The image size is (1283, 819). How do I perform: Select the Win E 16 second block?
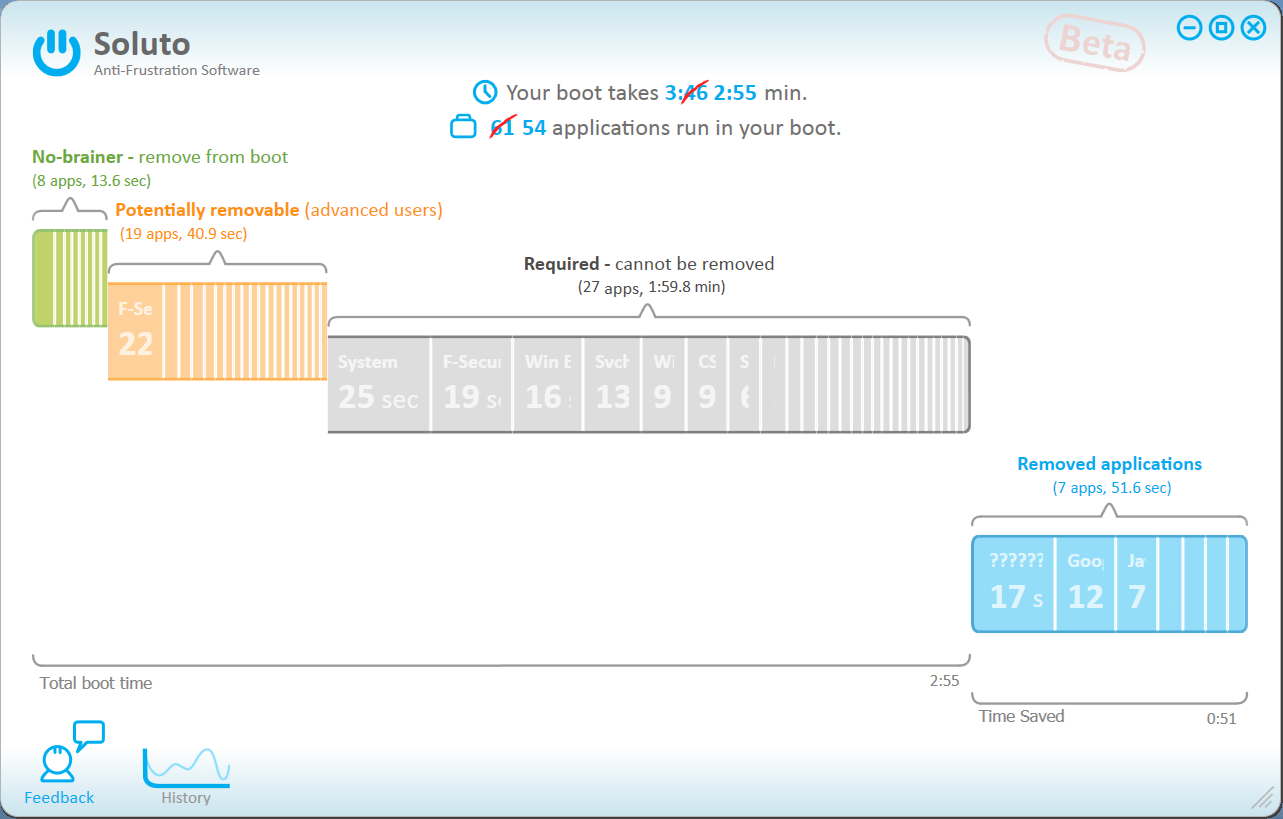click(x=548, y=385)
